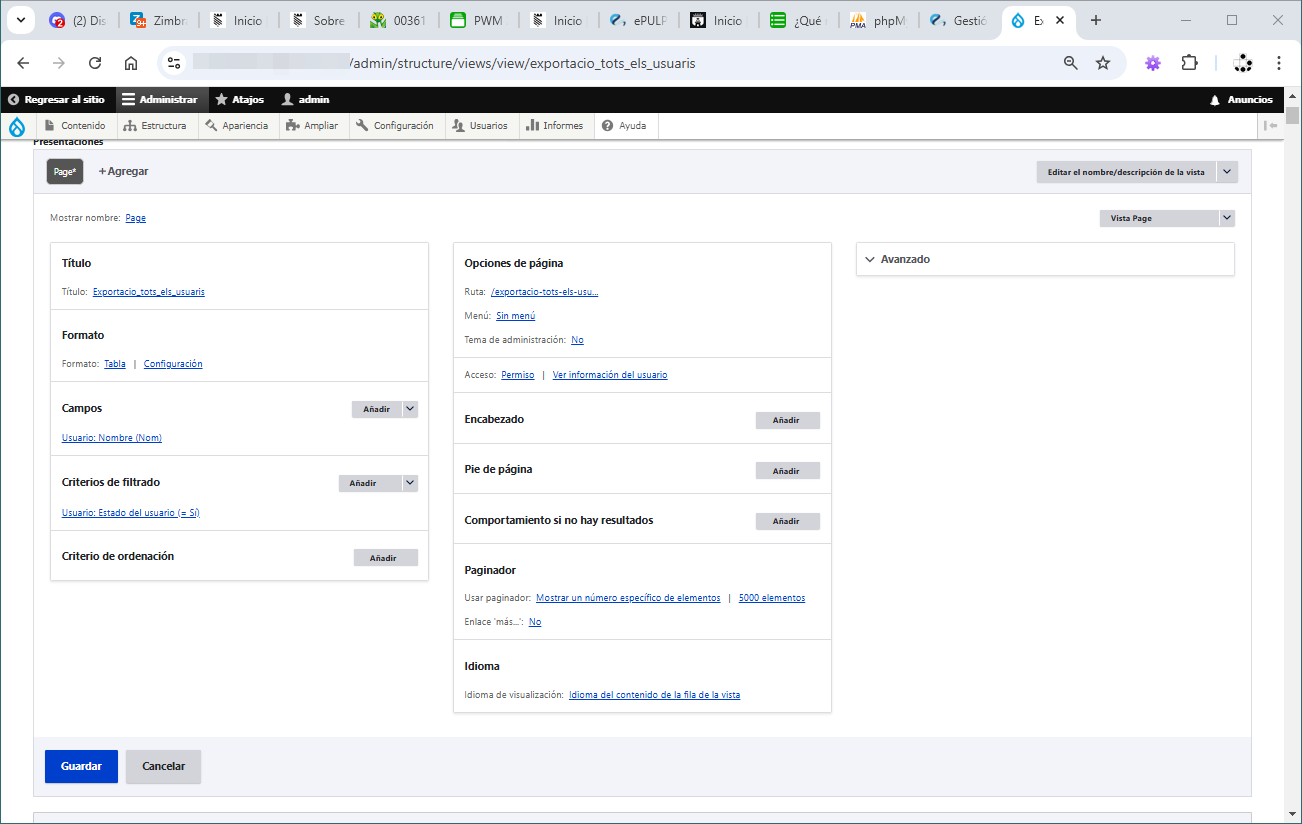Switch to the PWM tab
The width and height of the screenshot is (1302, 824).
[480, 20]
